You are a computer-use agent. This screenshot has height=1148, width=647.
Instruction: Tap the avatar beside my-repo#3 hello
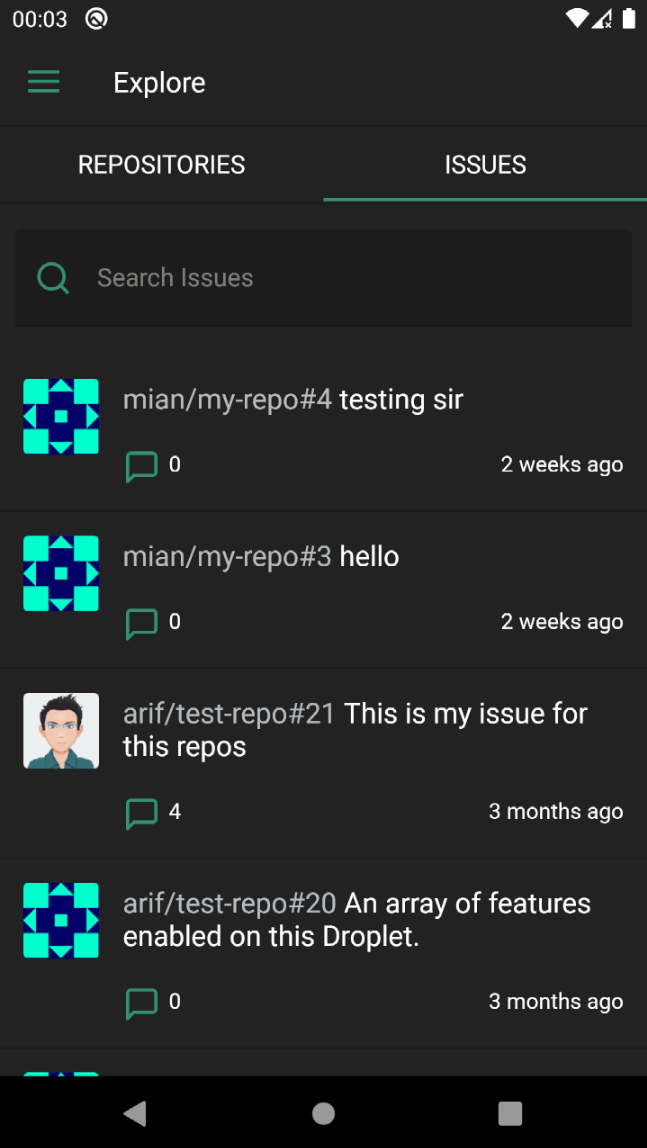(61, 573)
